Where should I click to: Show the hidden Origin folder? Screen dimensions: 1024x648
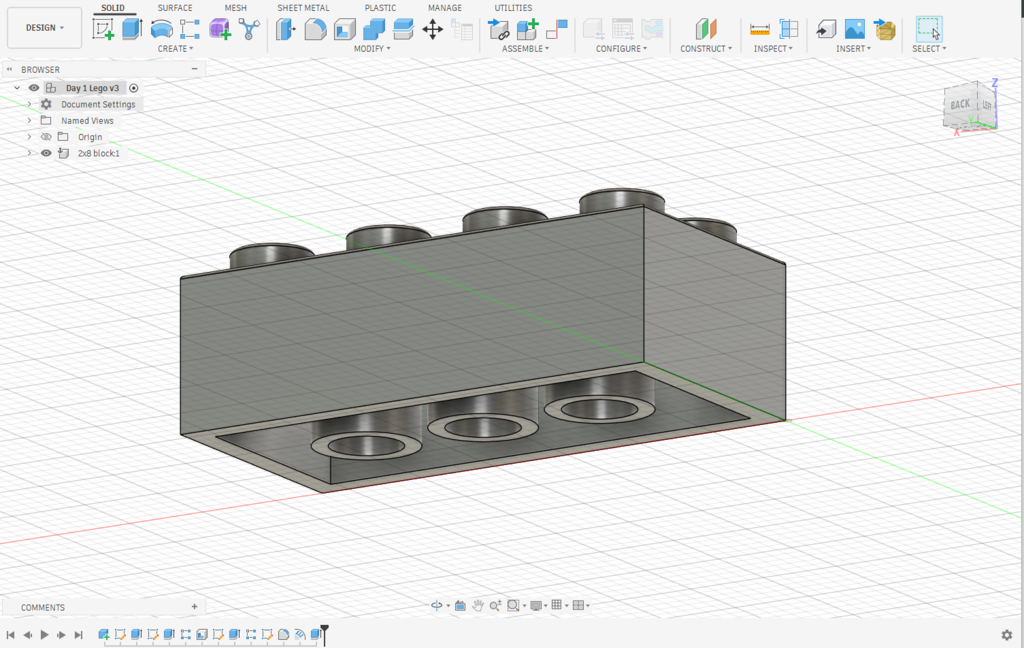[46, 137]
